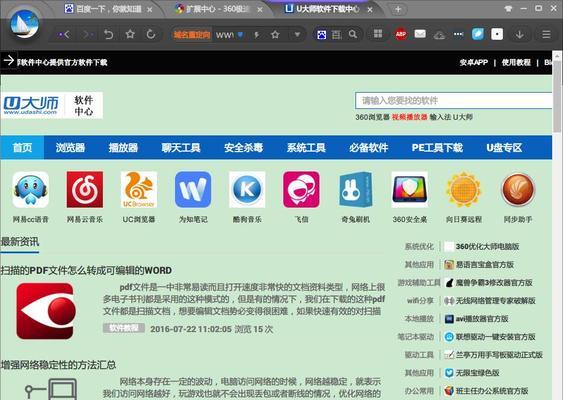Open the 使用教程 link in top bar

[x=516, y=62]
